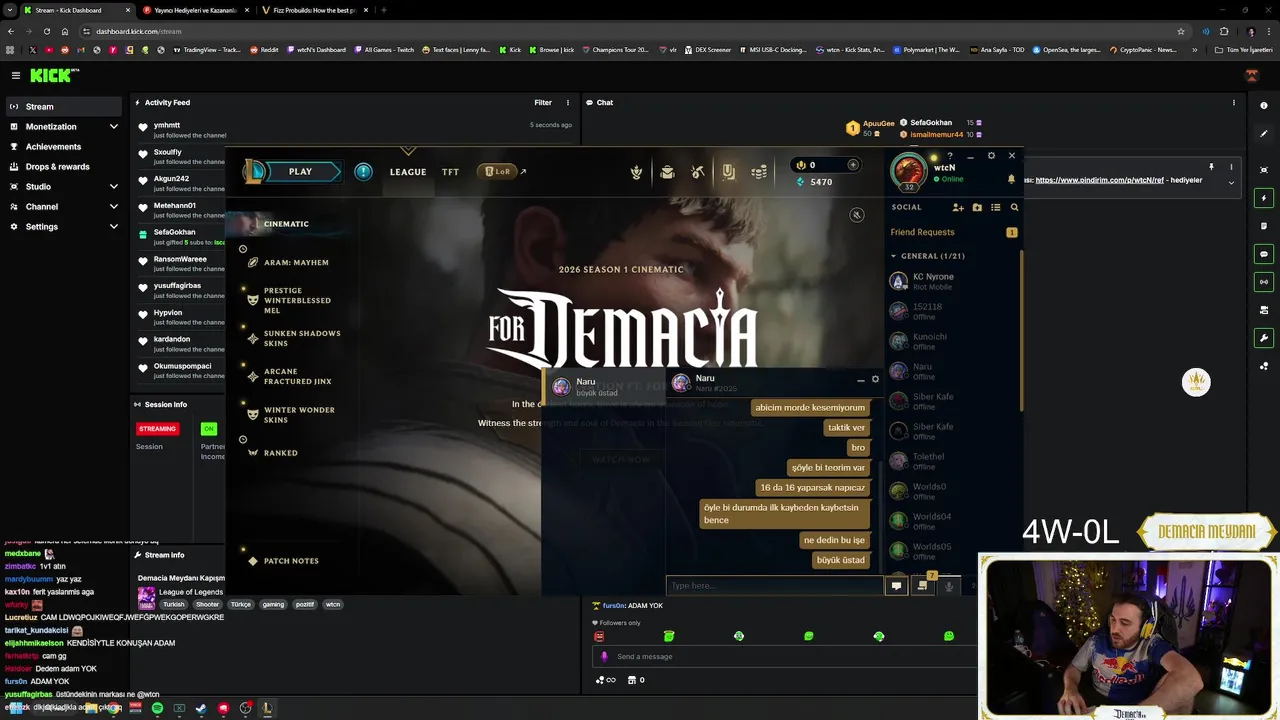Switch to the League tab in client
Image resolution: width=1280 pixels, height=720 pixels.
408,172
